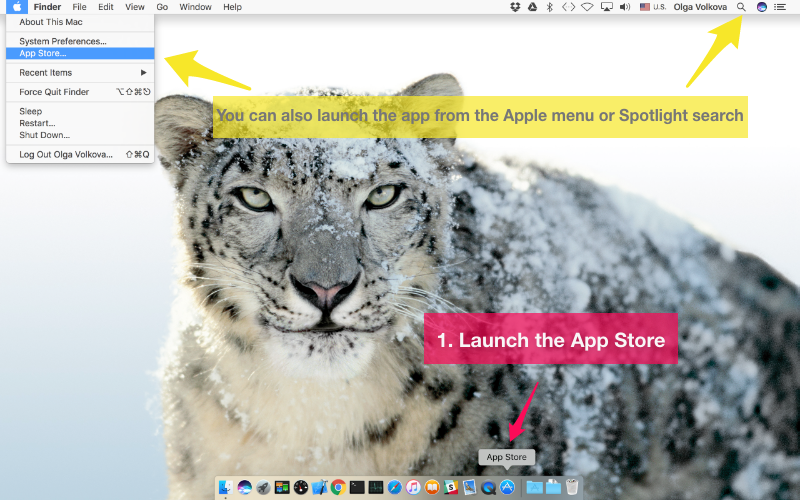Open Launchpad rocket icon in Dock

point(263,487)
